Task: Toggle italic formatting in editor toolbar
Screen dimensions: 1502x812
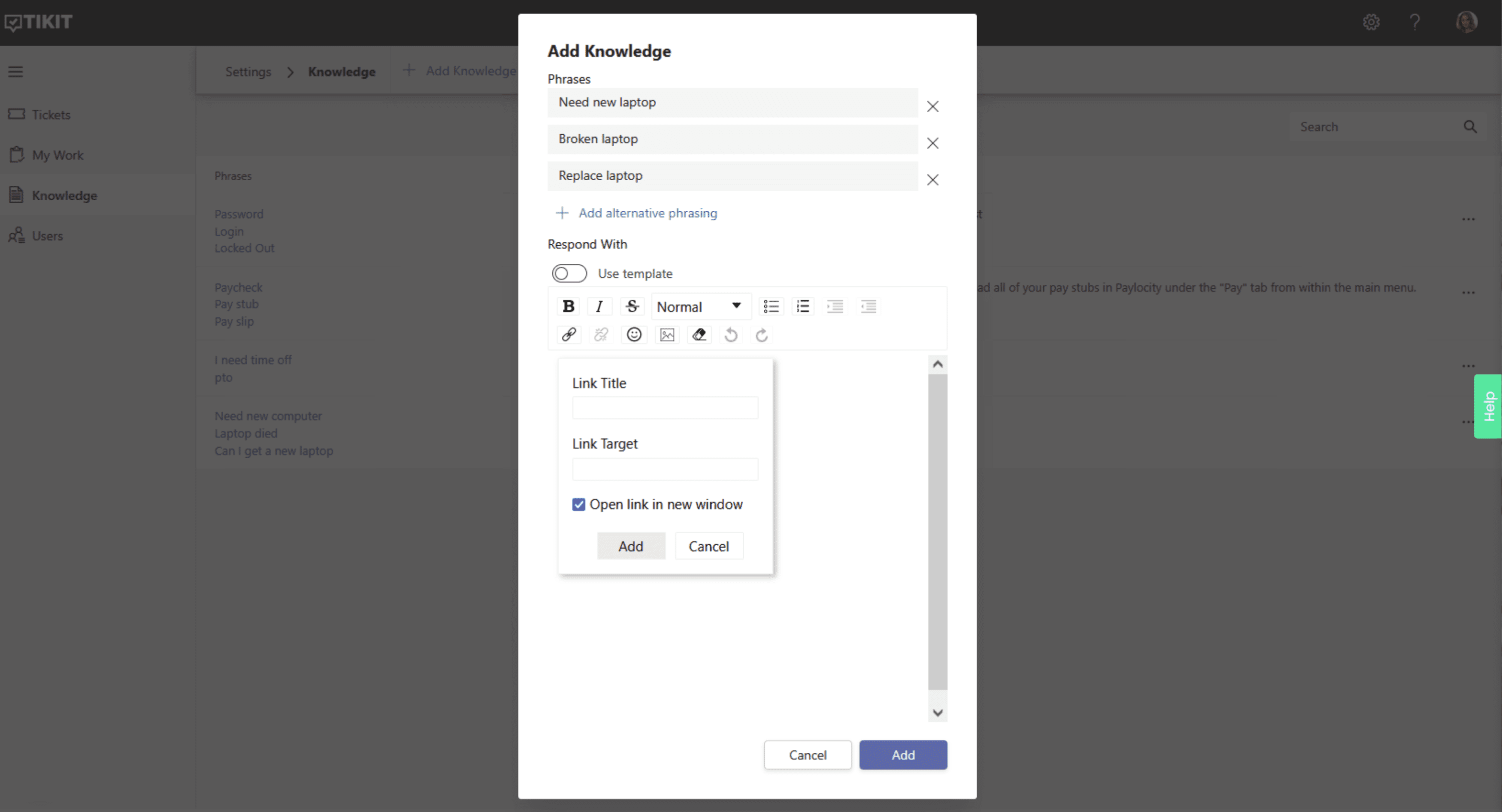Action: click(599, 306)
